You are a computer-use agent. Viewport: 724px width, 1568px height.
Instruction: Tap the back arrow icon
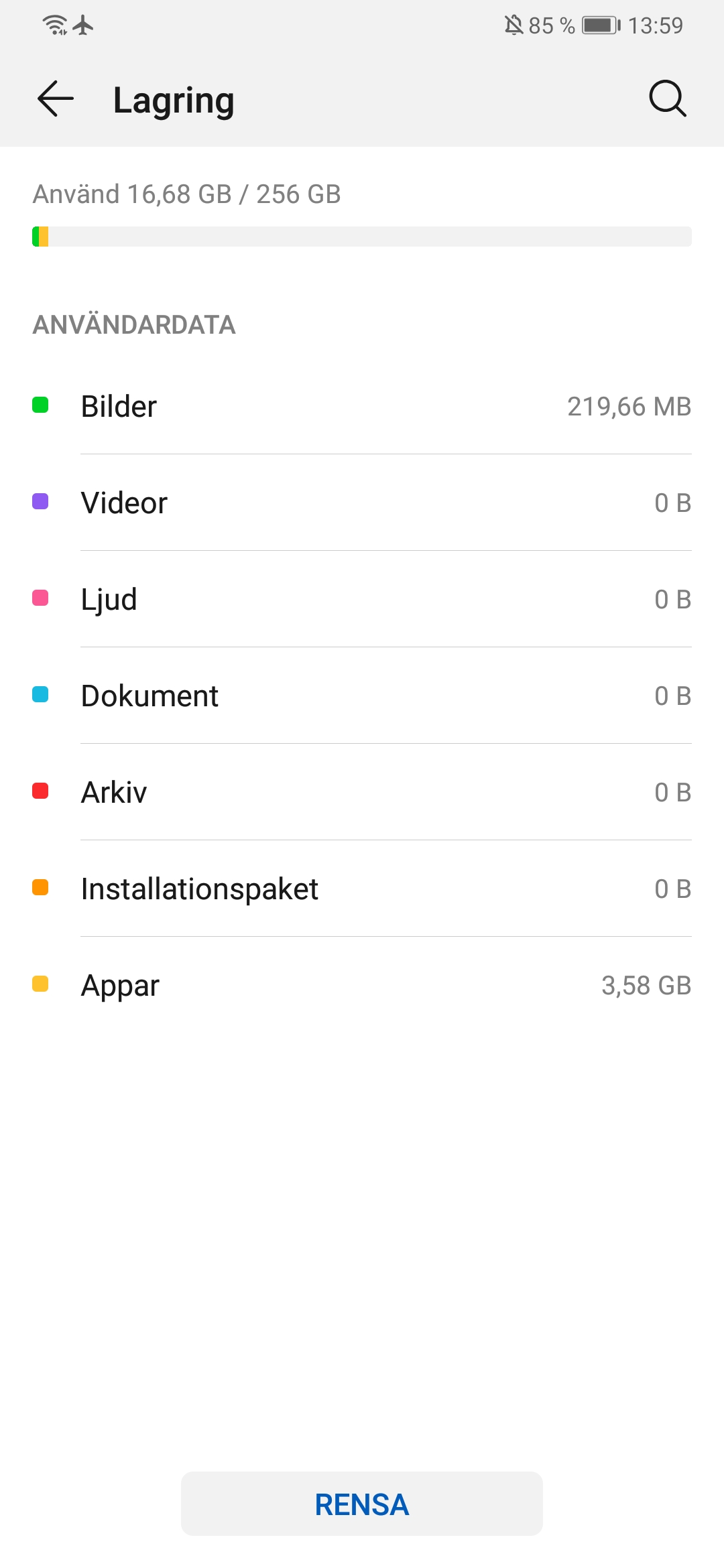(x=56, y=99)
